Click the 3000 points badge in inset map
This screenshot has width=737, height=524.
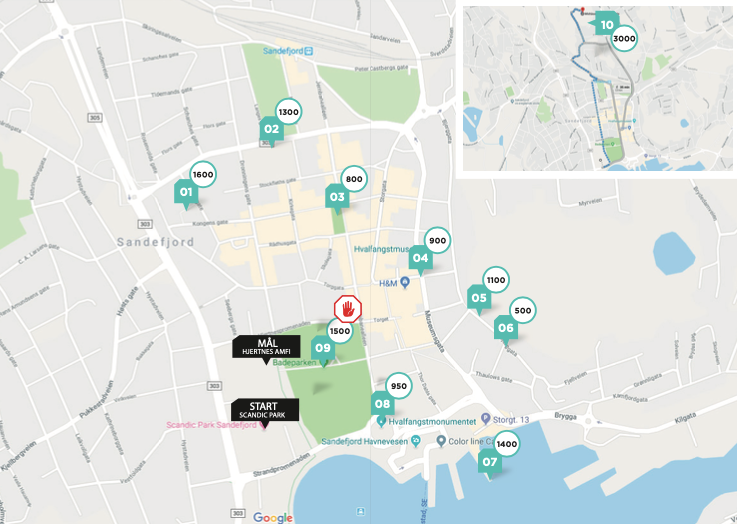624,39
